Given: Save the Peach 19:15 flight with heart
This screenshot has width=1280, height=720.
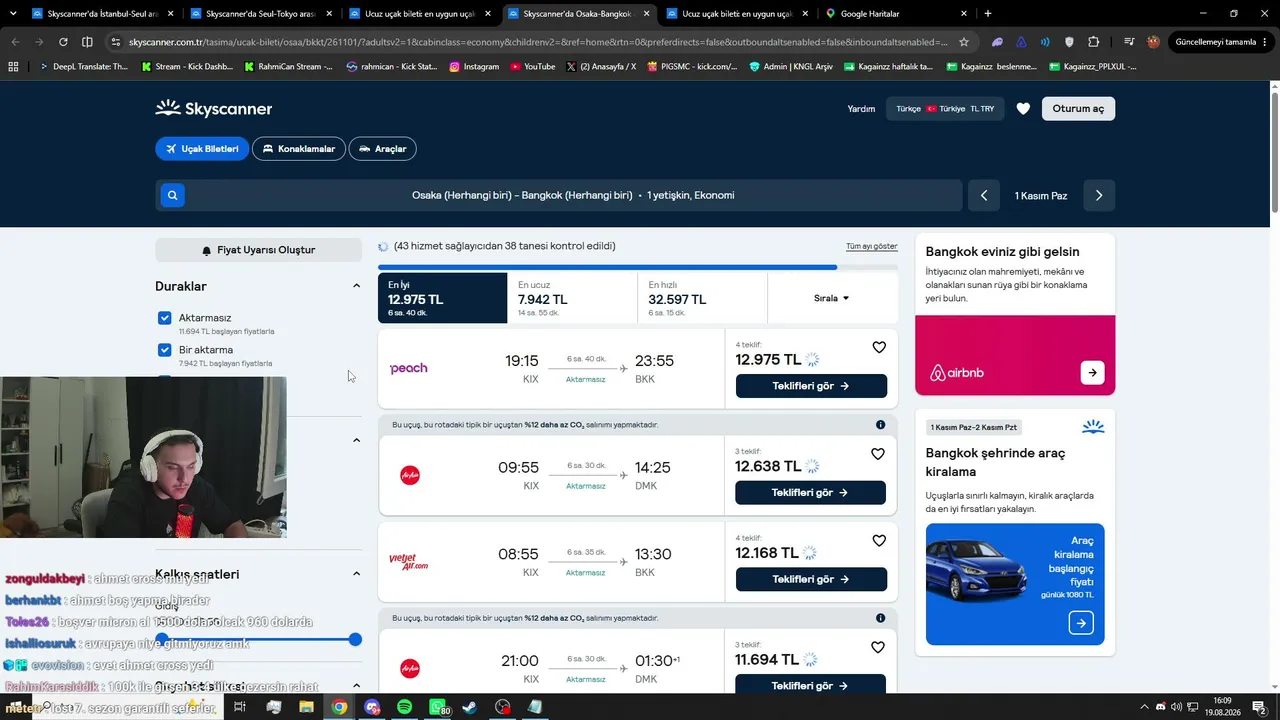Looking at the screenshot, I should (879, 347).
